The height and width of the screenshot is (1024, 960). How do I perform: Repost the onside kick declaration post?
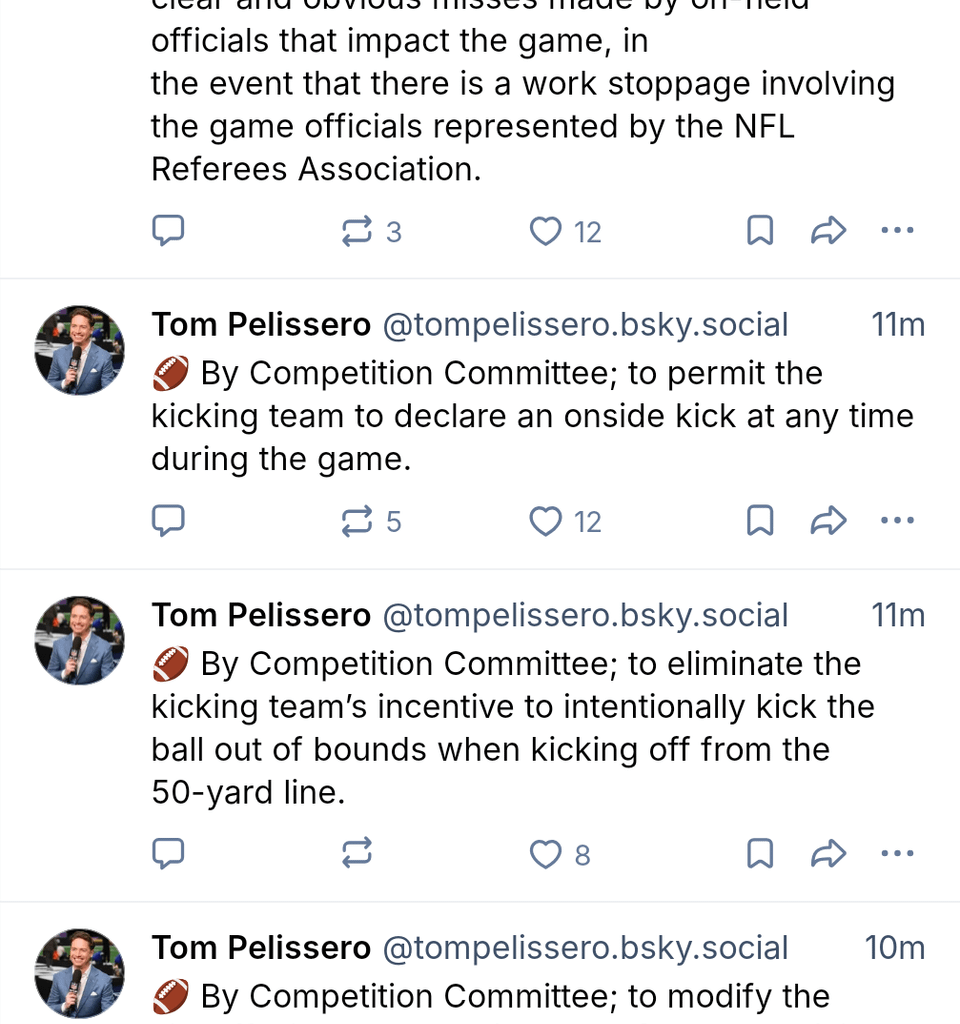[x=357, y=520]
